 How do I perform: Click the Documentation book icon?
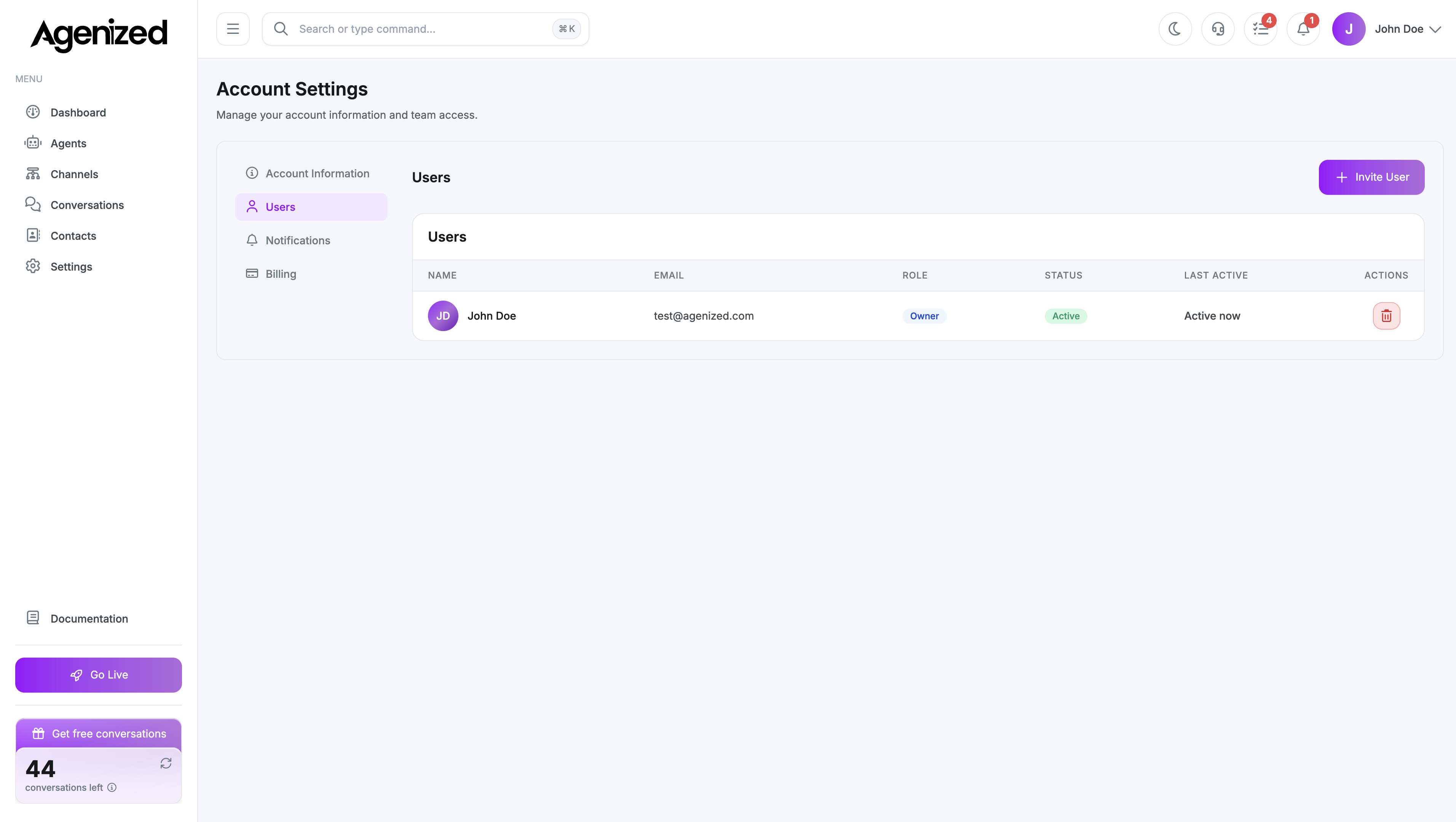[33, 618]
